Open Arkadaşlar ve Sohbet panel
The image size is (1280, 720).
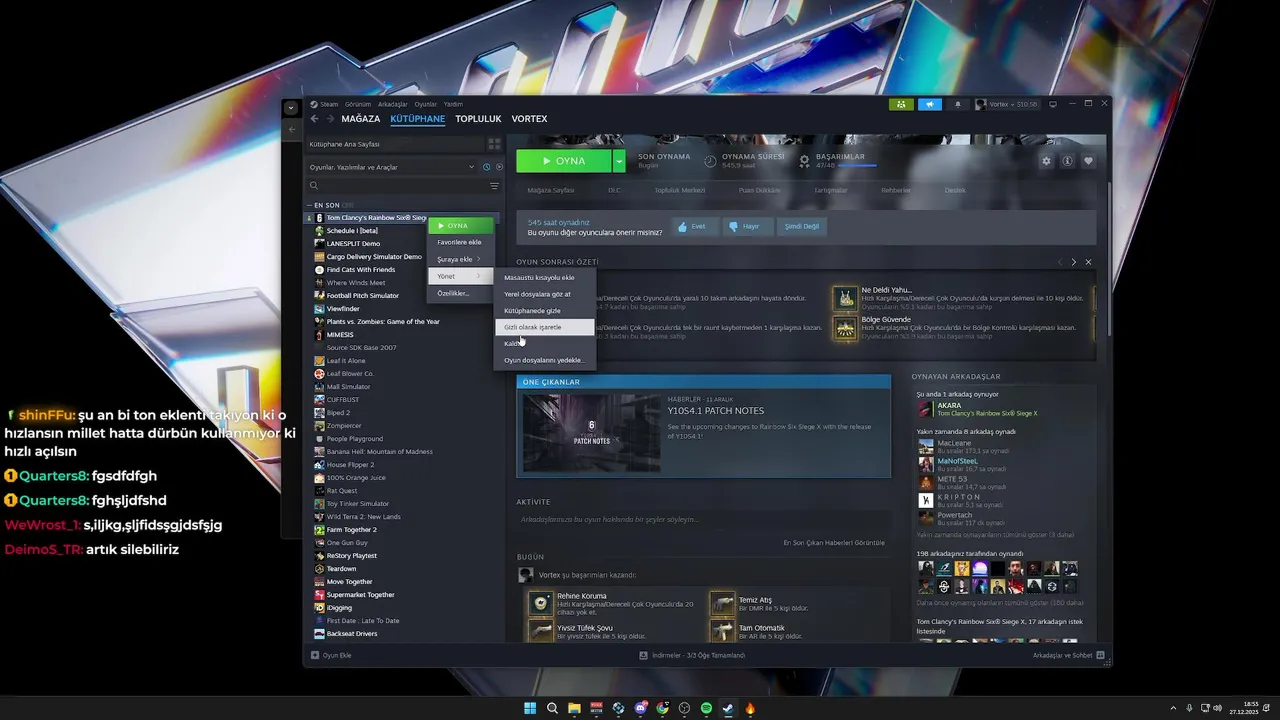(1068, 655)
